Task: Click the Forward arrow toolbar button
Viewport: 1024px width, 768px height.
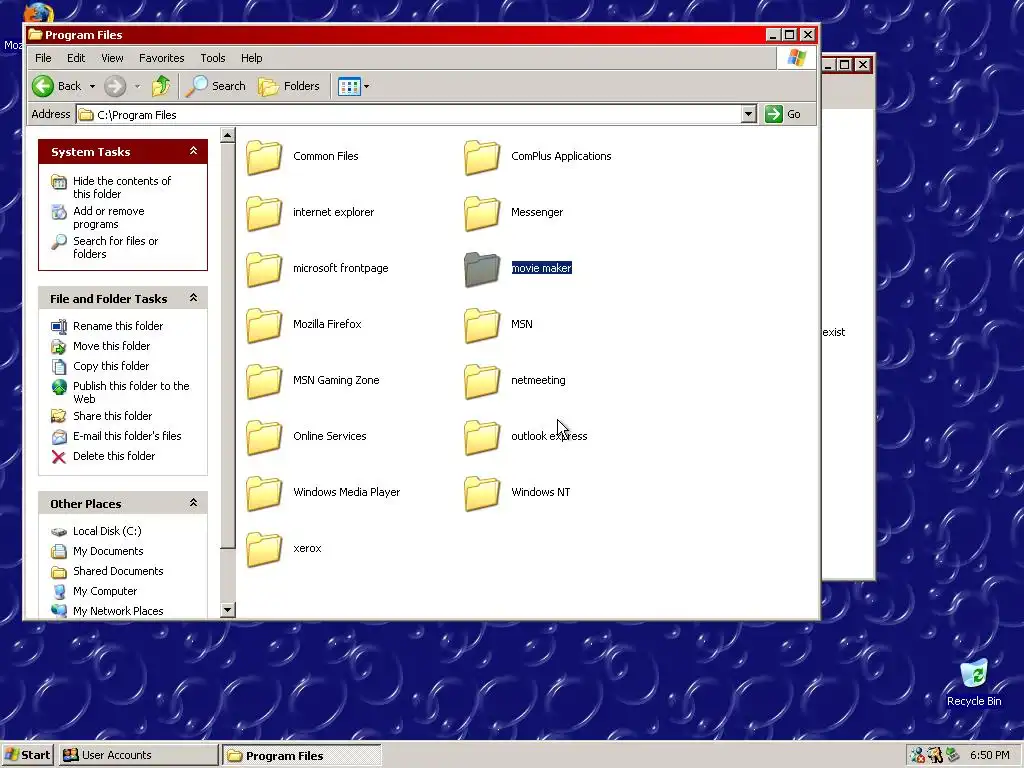Action: coord(115,86)
